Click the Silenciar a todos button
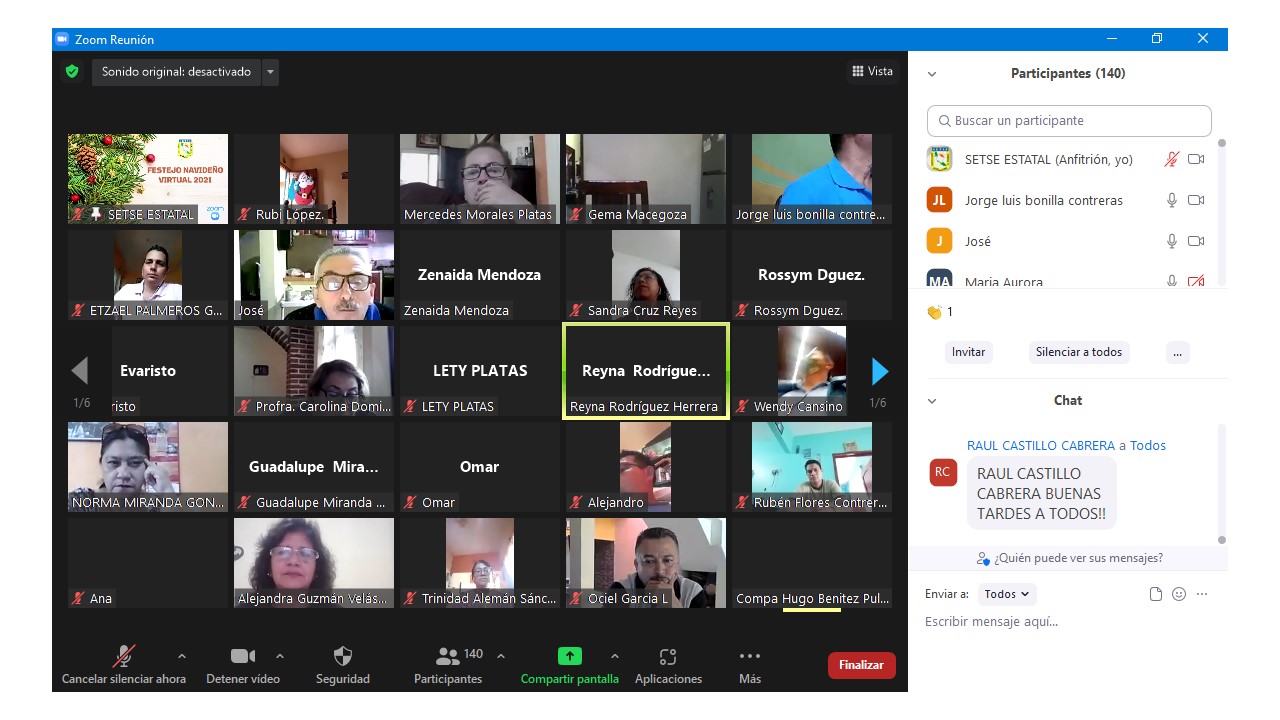Screen dimensions: 1280x720 1078,352
